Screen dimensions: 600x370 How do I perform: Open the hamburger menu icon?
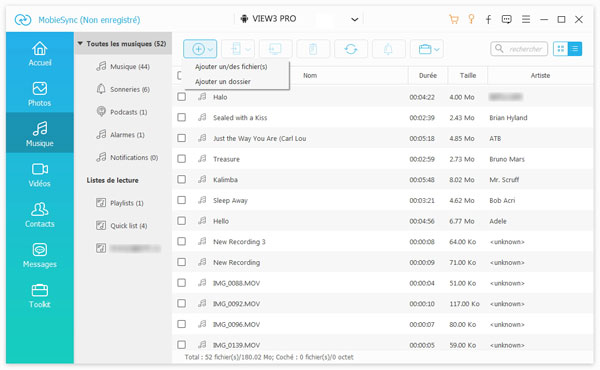click(526, 19)
